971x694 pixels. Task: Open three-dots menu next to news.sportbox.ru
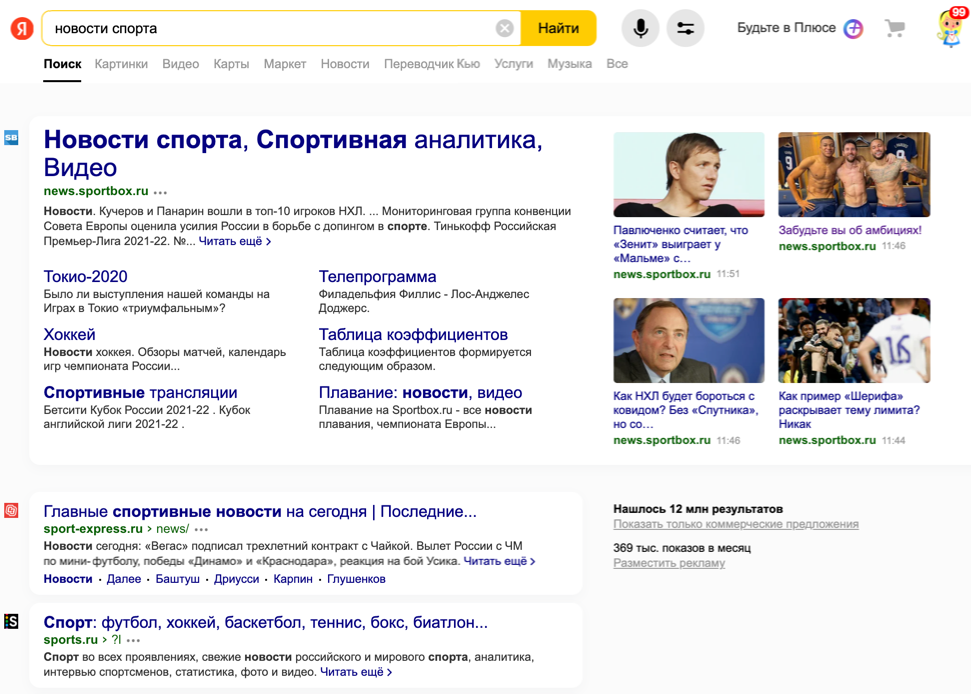tap(161, 192)
